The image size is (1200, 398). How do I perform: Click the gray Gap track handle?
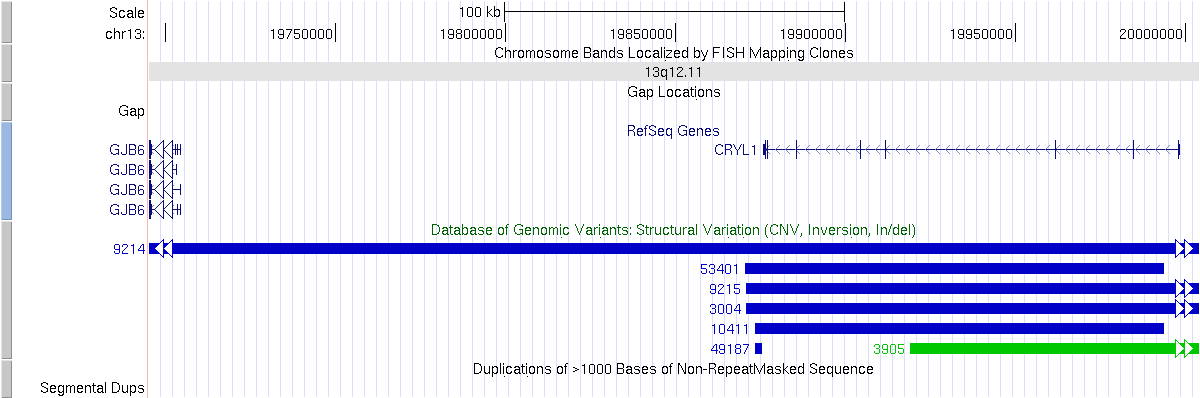pos(5,101)
